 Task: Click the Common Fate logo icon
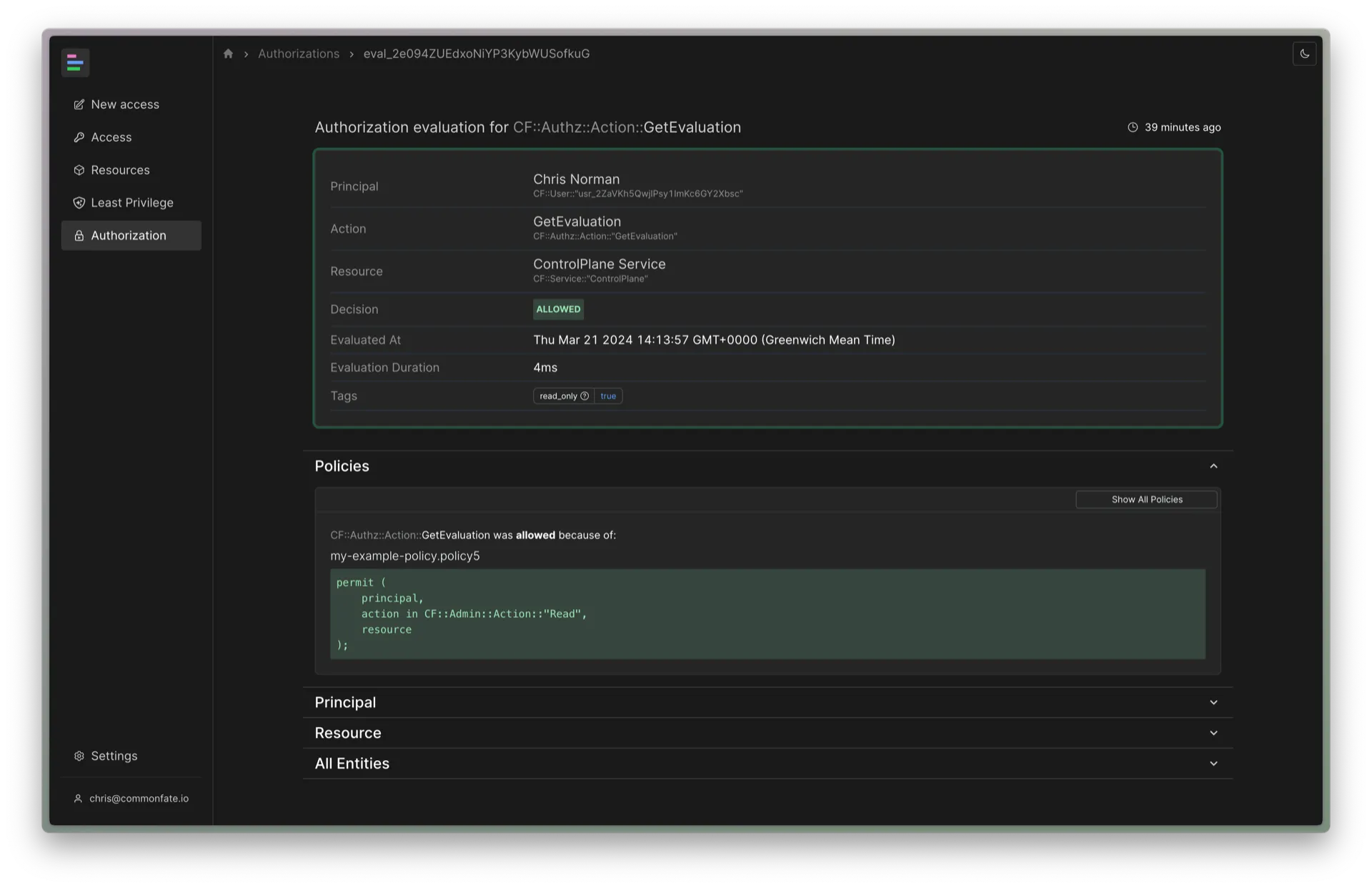click(75, 63)
